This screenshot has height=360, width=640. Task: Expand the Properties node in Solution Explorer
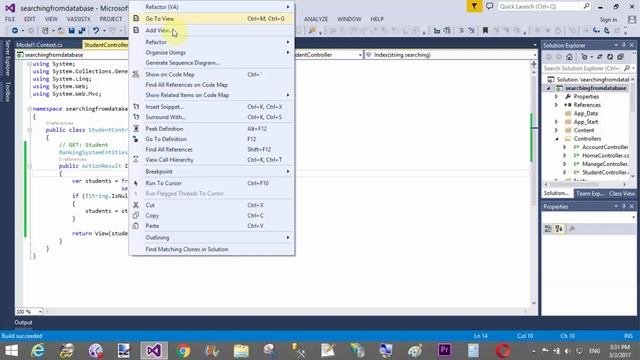[x=556, y=97]
